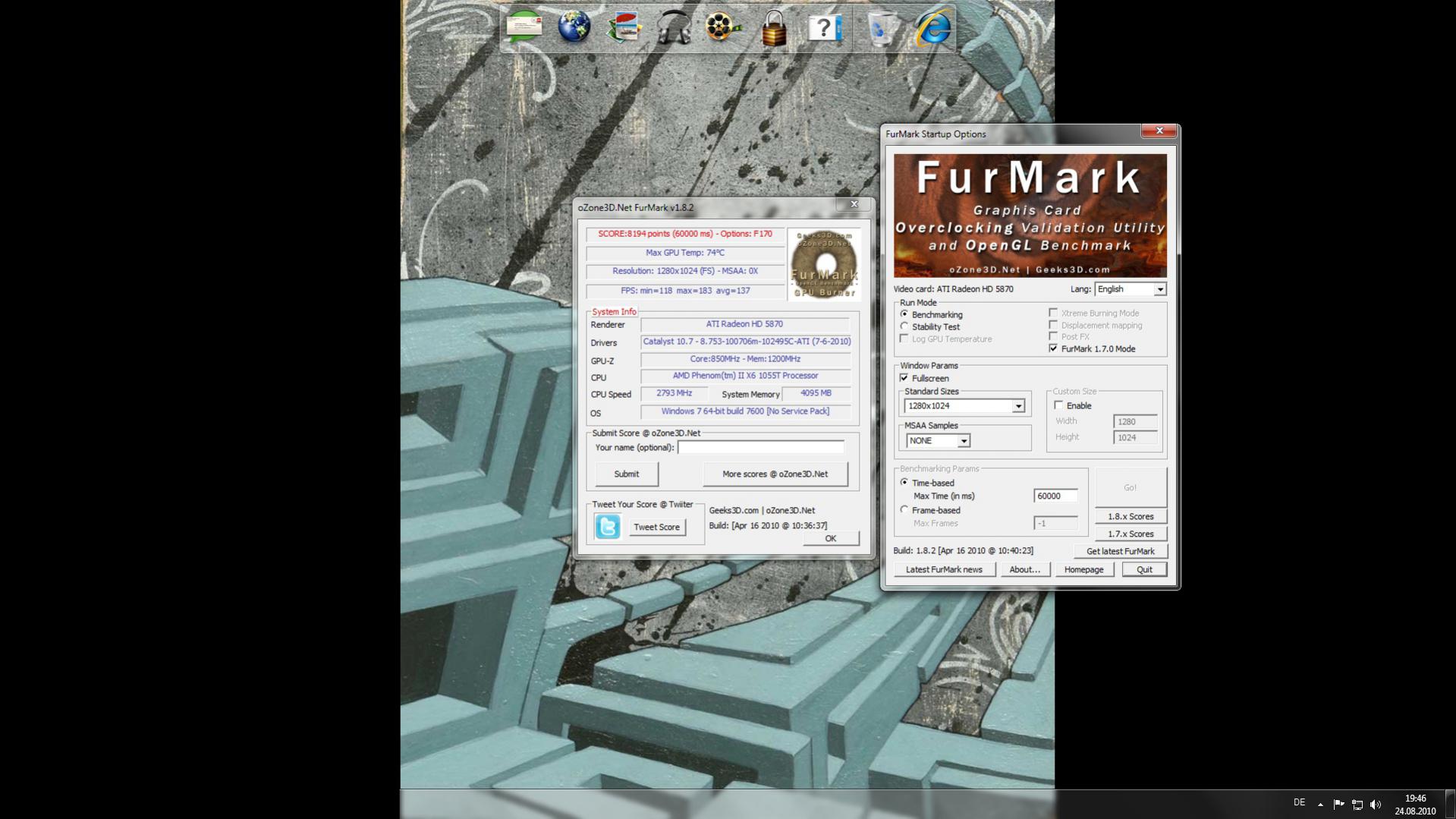Image resolution: width=1456 pixels, height=819 pixels.
Task: Click the Your name input field
Action: [x=761, y=448]
